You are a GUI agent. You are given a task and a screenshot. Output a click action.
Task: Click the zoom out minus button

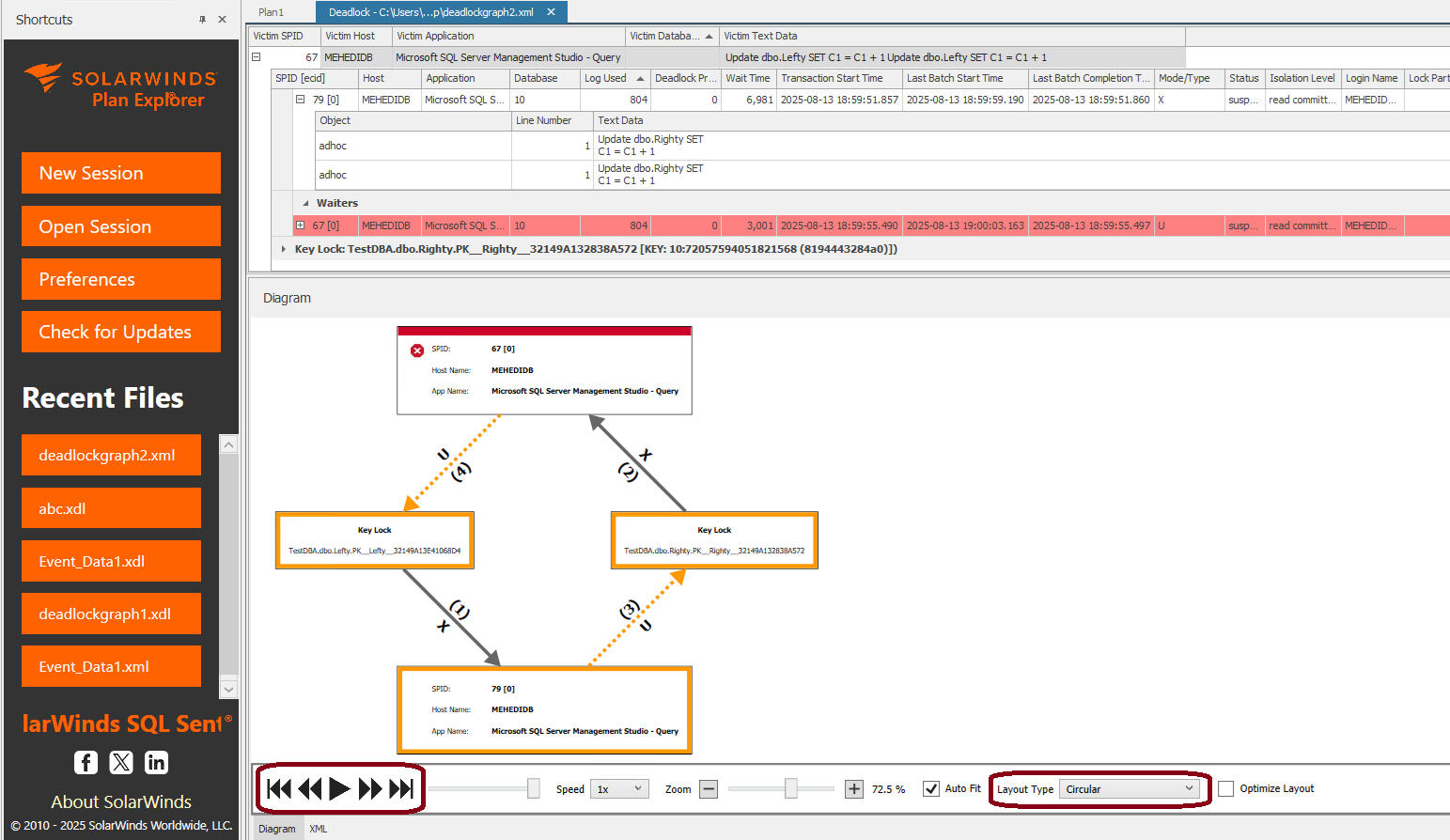pyautogui.click(x=709, y=789)
